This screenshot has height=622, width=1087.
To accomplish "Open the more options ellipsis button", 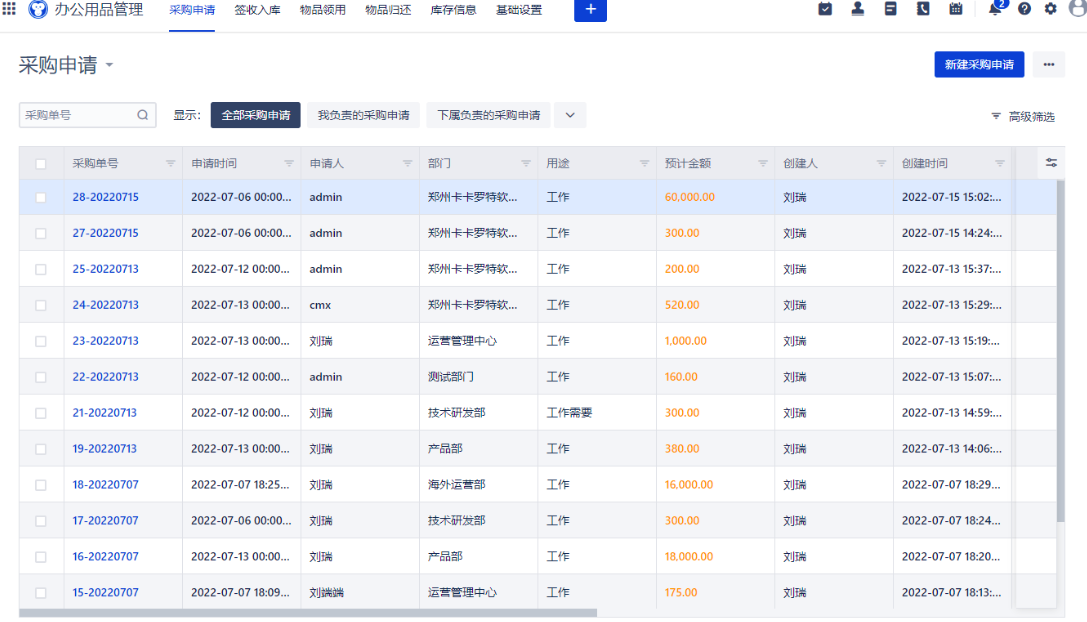I will [1048, 64].
